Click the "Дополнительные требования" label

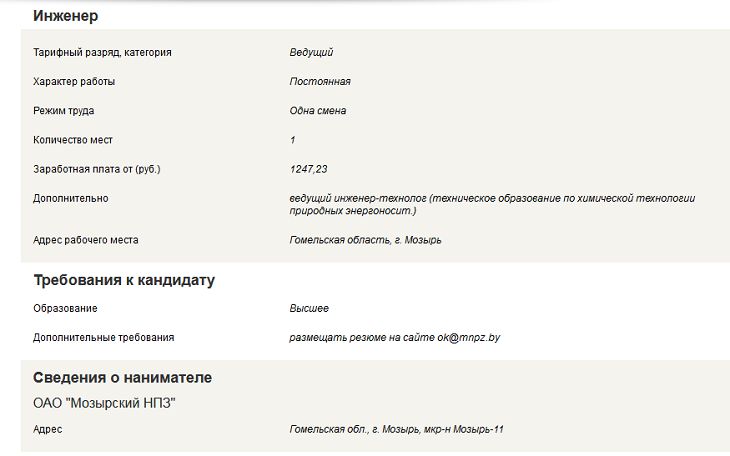coord(103,338)
